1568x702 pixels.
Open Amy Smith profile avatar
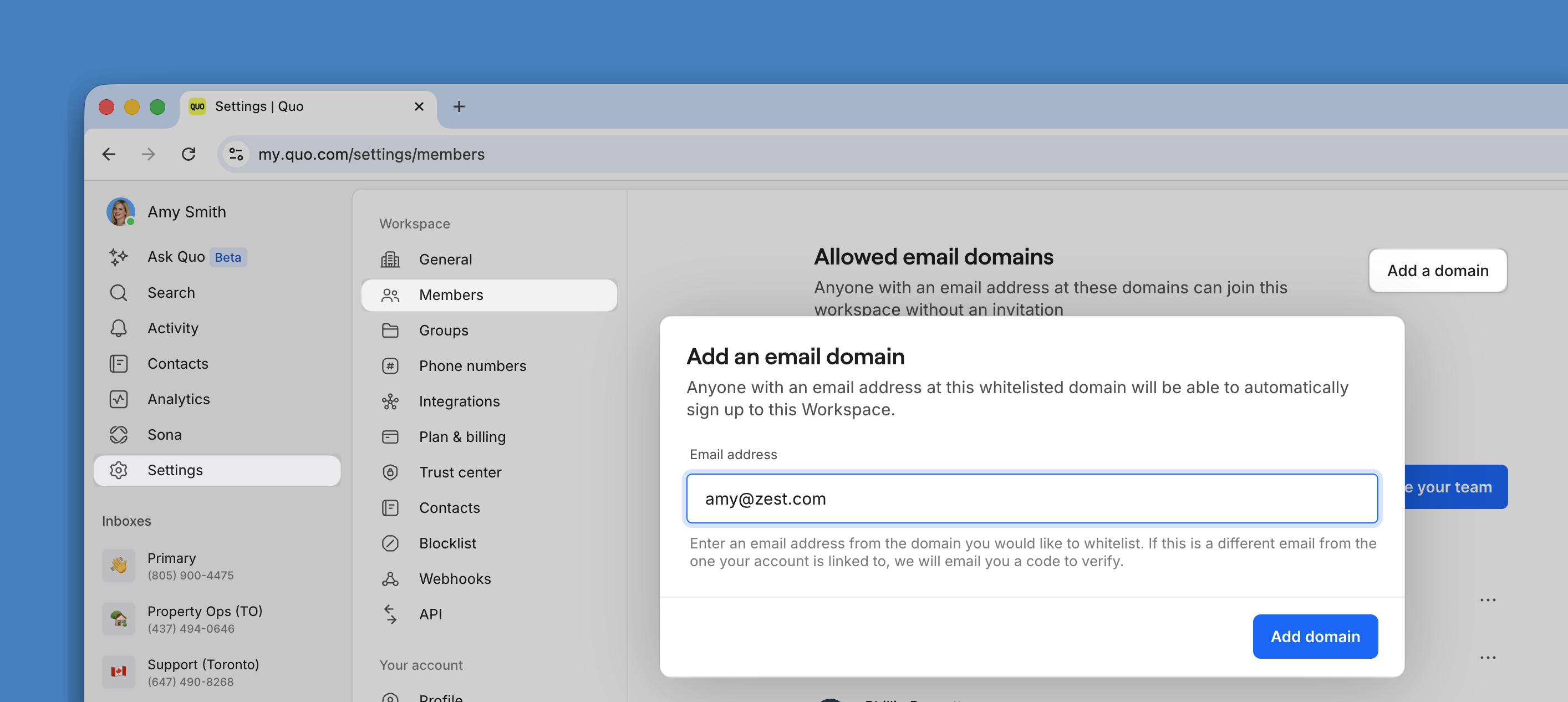pyautogui.click(x=120, y=212)
